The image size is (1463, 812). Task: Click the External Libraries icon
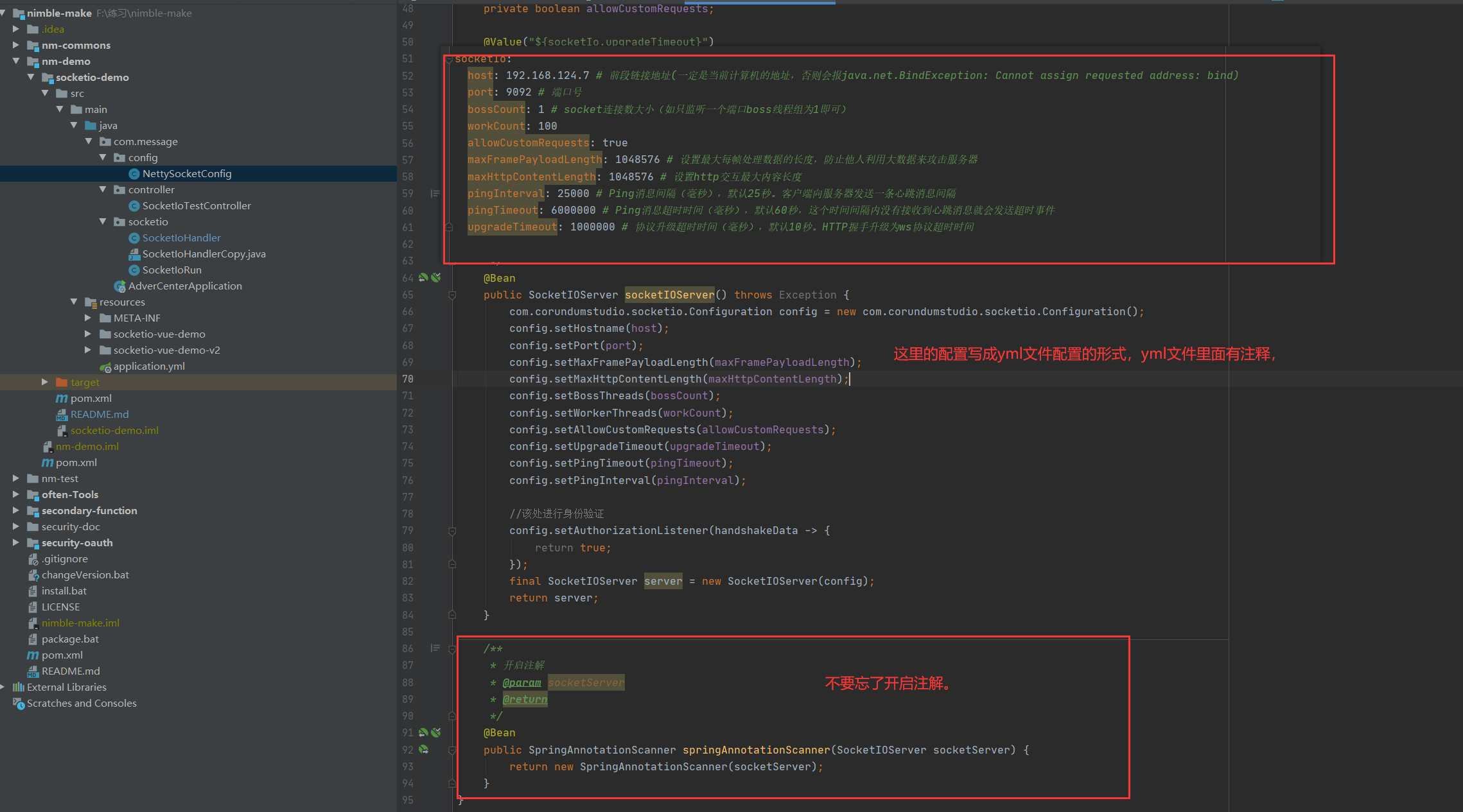(x=19, y=687)
